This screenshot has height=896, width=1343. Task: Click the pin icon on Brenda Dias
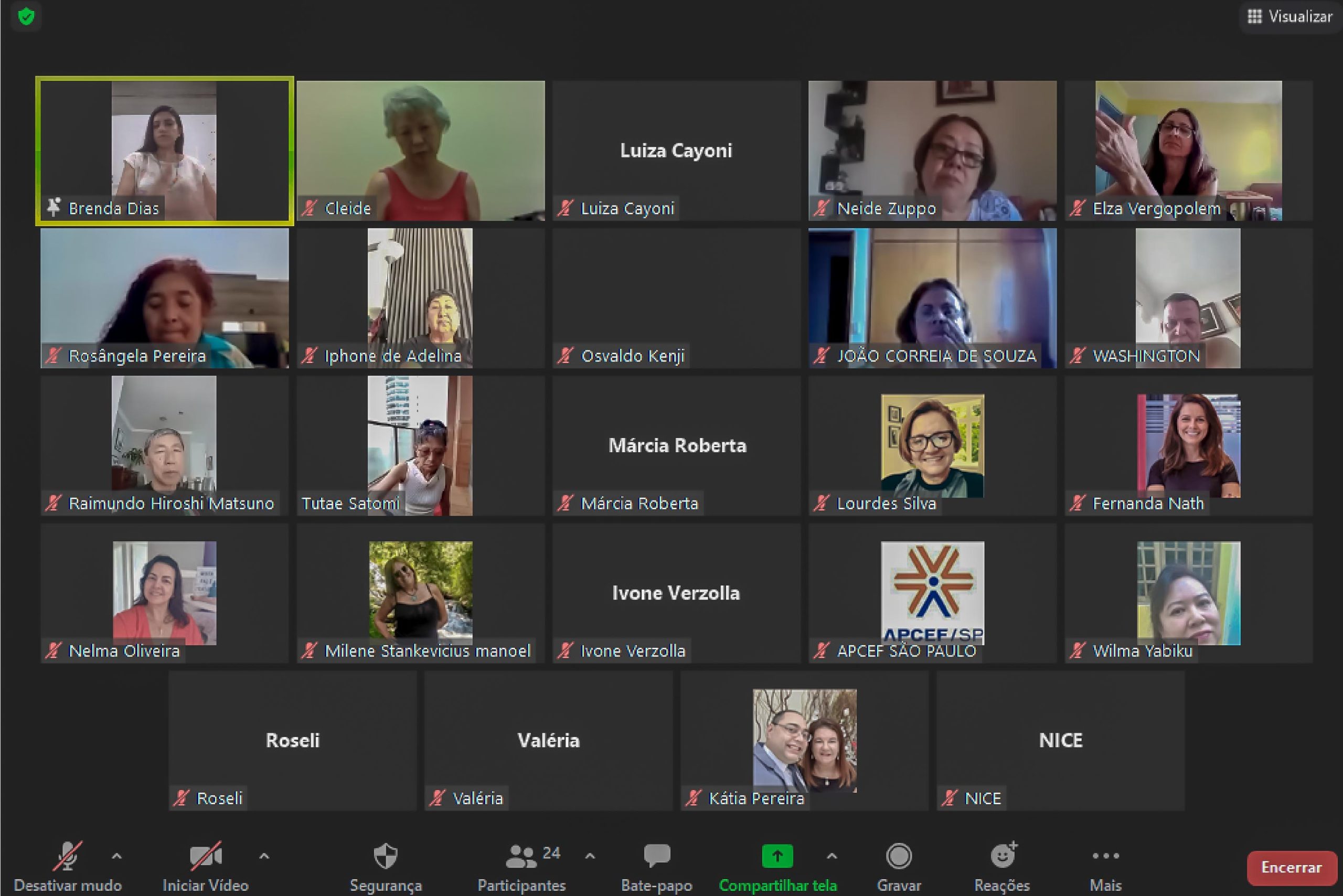[x=54, y=207]
